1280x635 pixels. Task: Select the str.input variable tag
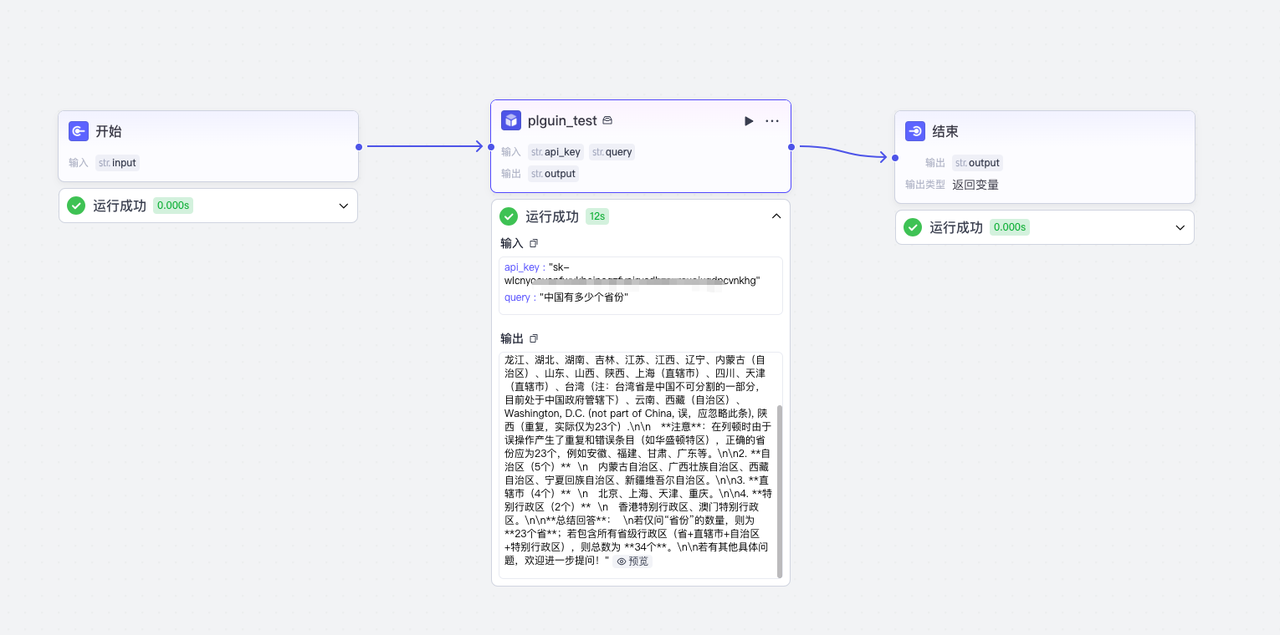pos(117,163)
